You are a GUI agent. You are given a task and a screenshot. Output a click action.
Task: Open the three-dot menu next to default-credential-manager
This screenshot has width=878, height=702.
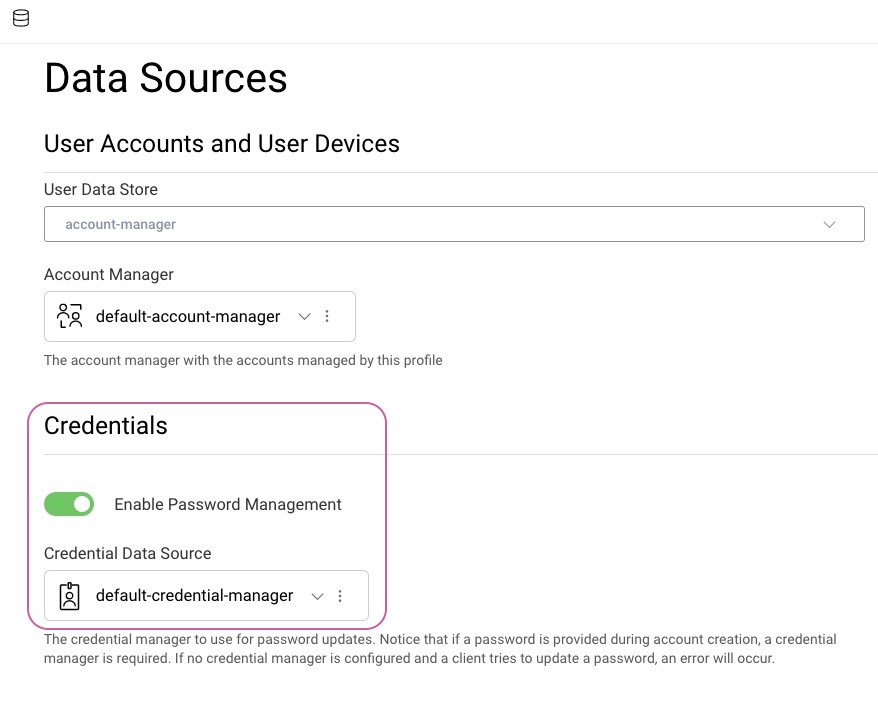click(x=340, y=595)
